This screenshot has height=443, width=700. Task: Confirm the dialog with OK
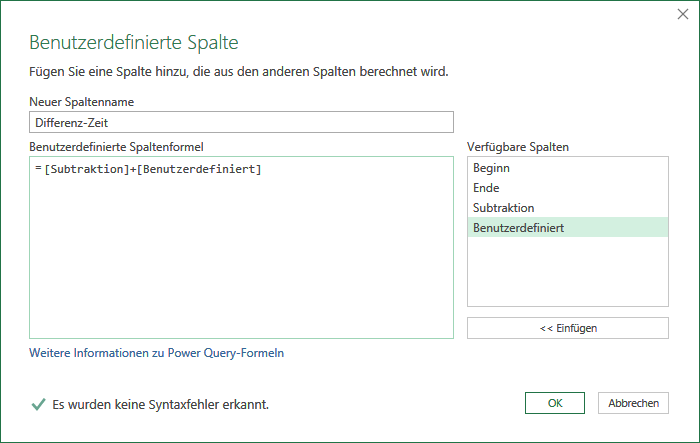555,403
